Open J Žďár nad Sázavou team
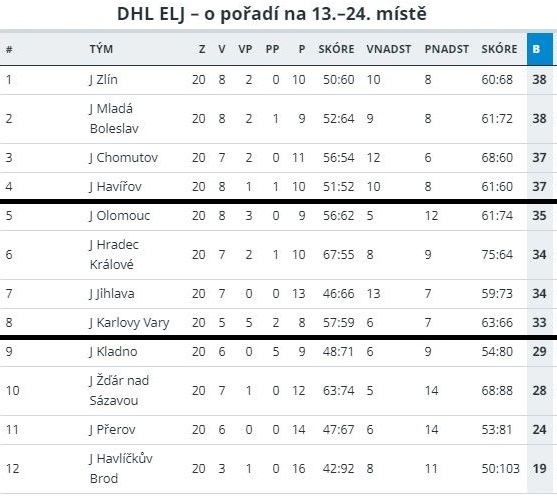The height and width of the screenshot is (501, 557). [119, 390]
